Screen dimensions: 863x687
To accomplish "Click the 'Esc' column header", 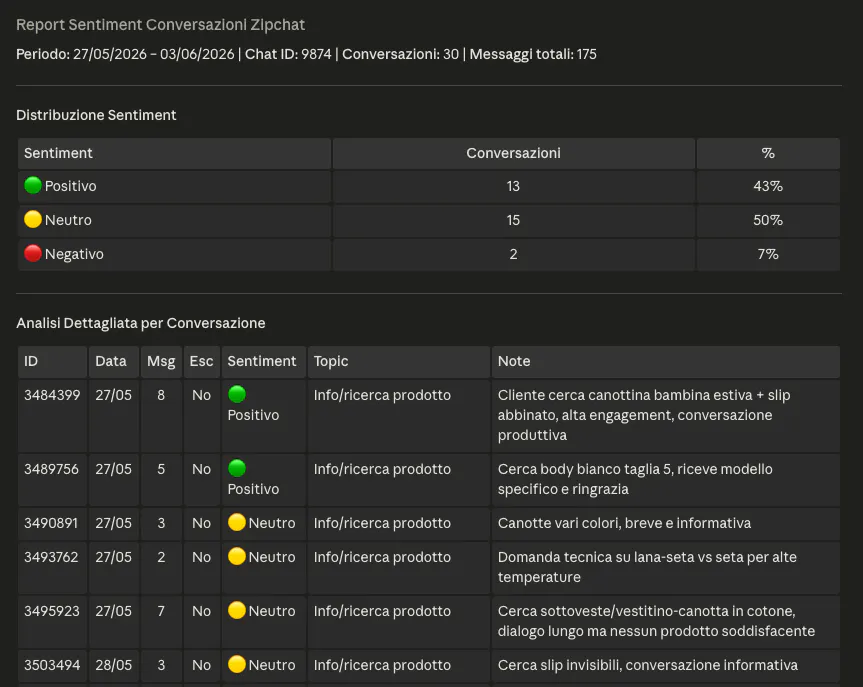I will point(201,361).
